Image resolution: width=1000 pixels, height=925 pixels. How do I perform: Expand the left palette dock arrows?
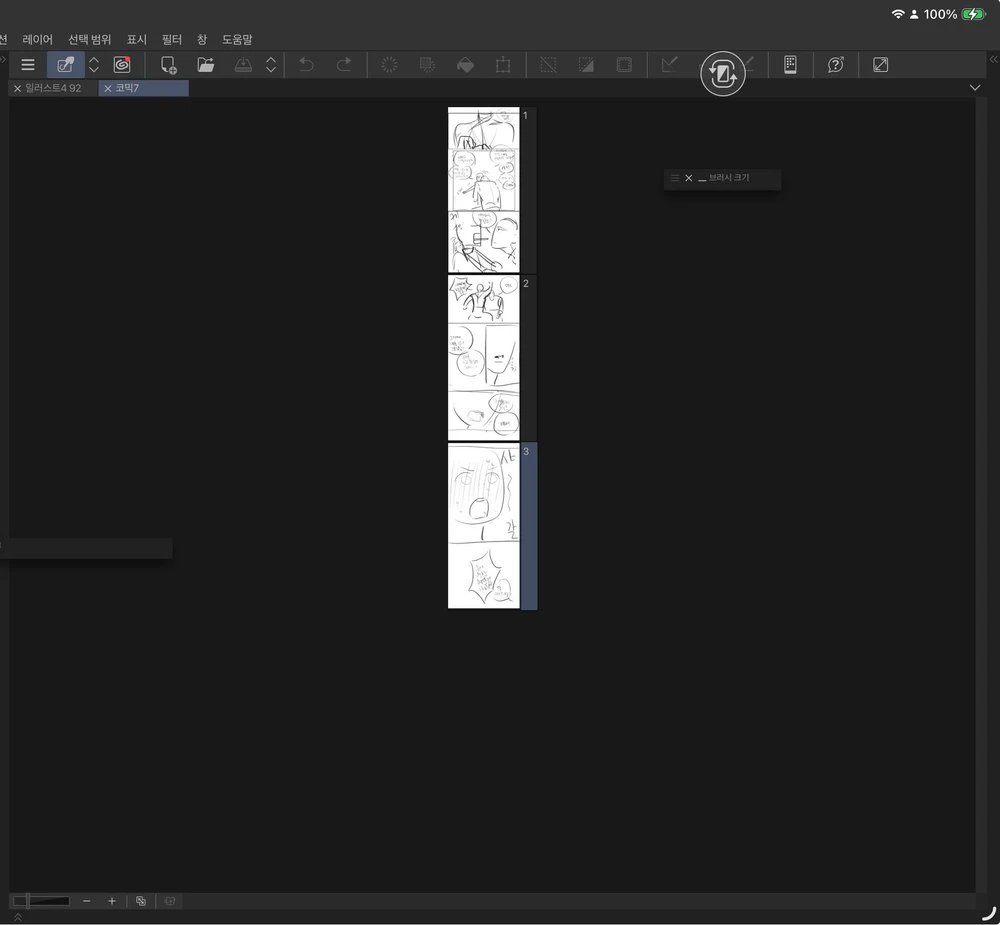pos(3,59)
